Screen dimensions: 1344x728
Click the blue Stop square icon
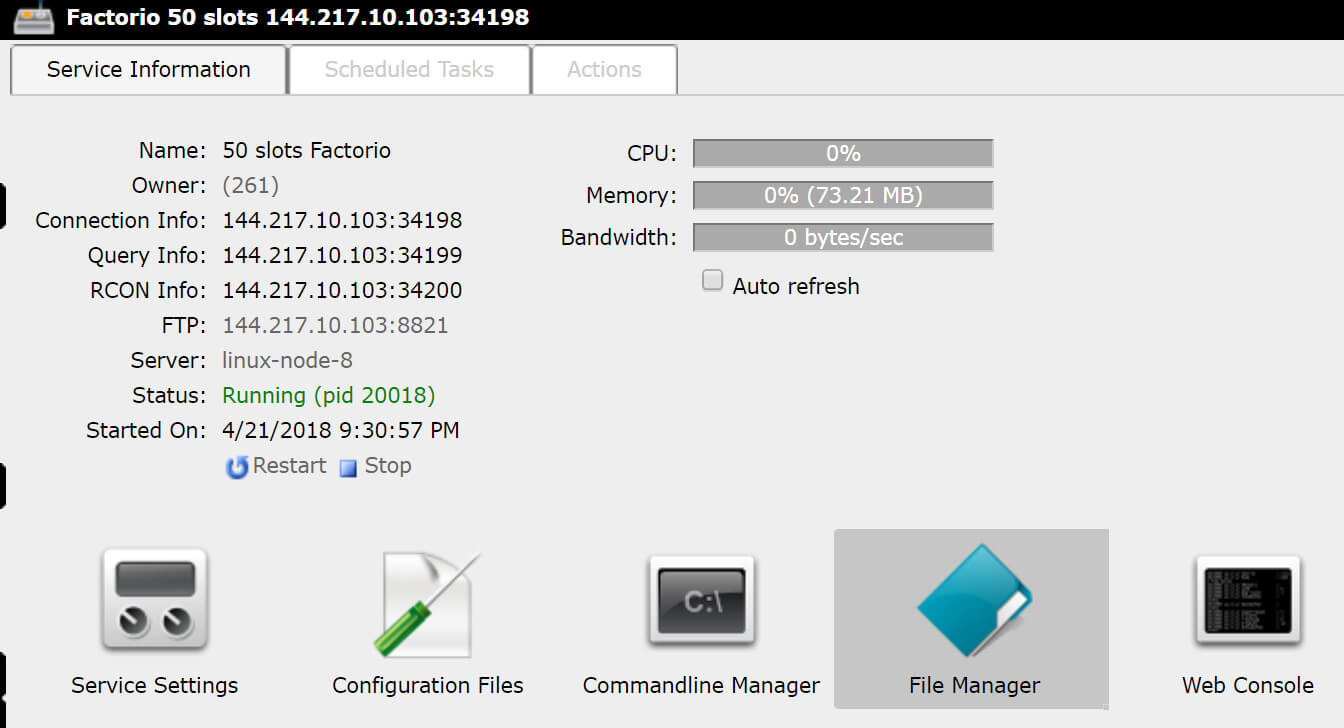(x=348, y=468)
